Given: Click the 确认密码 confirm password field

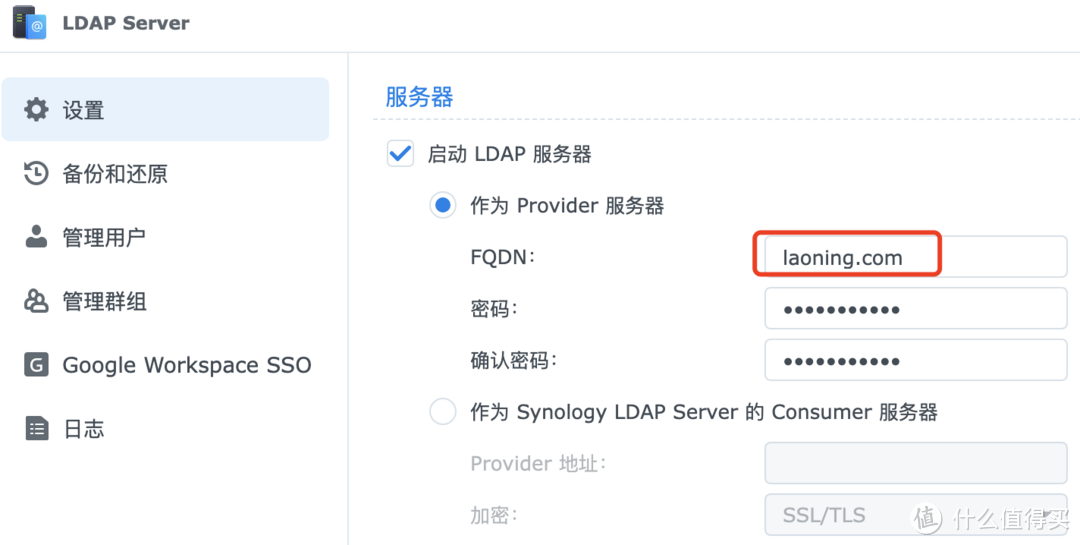Looking at the screenshot, I should tap(915, 360).
